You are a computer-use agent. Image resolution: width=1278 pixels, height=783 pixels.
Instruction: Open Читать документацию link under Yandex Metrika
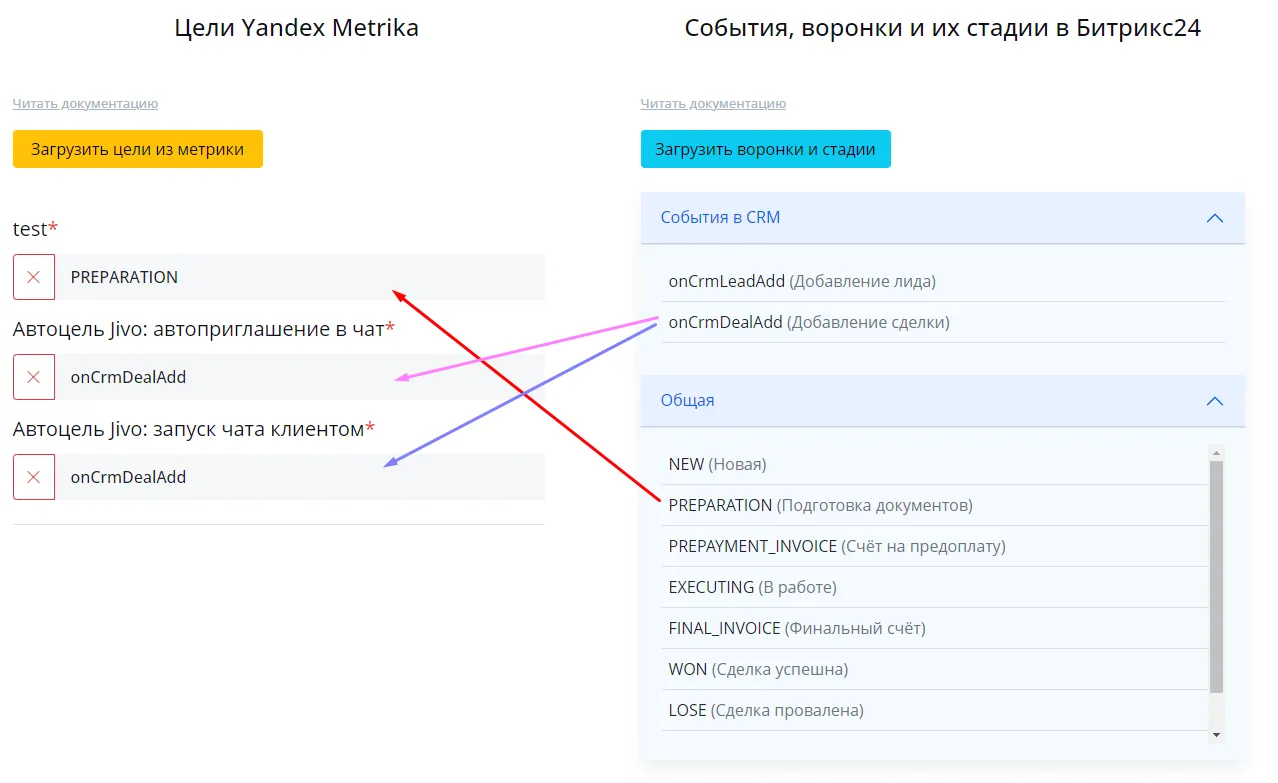click(85, 103)
